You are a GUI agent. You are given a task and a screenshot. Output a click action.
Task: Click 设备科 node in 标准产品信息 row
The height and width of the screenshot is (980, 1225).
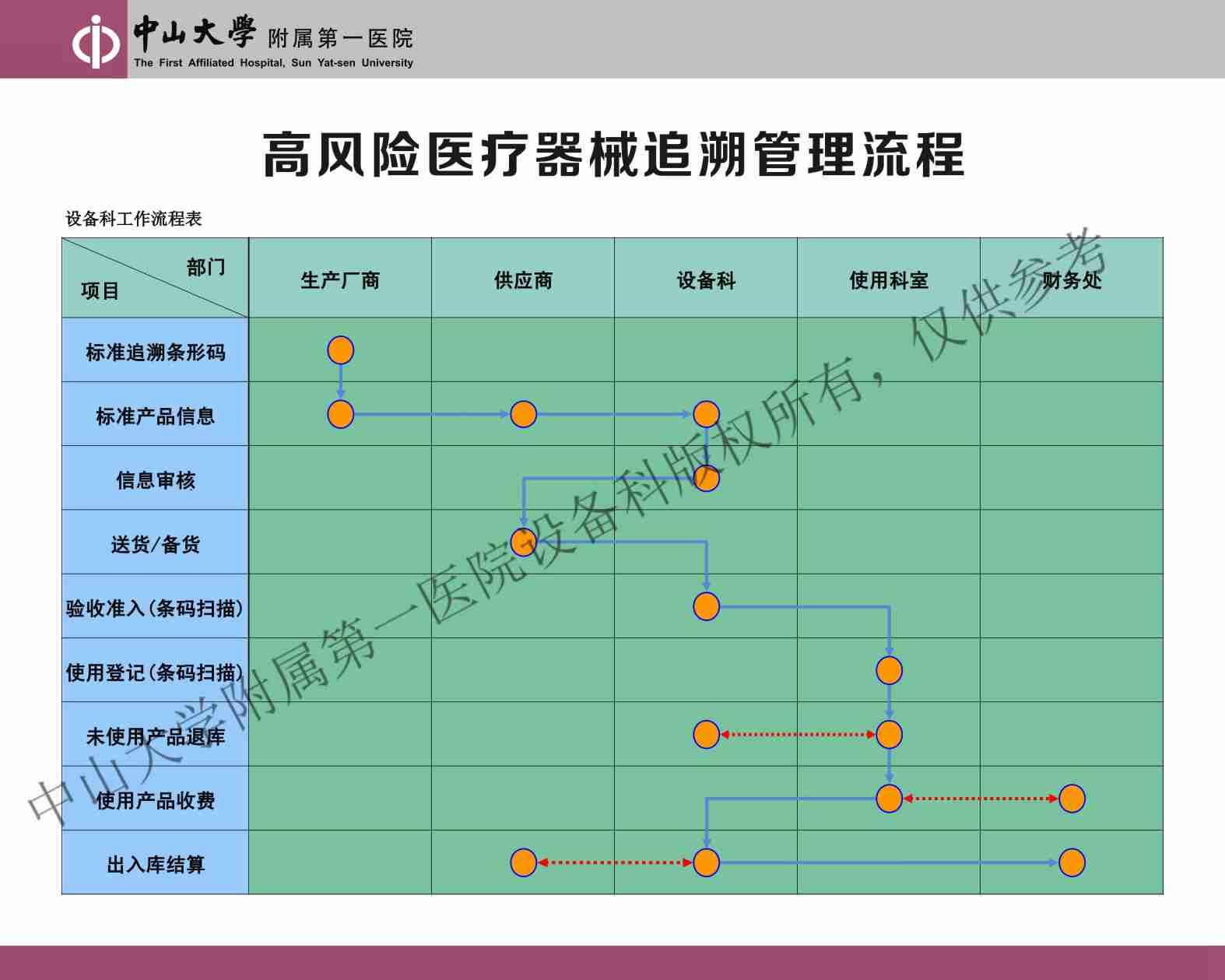[x=706, y=414]
